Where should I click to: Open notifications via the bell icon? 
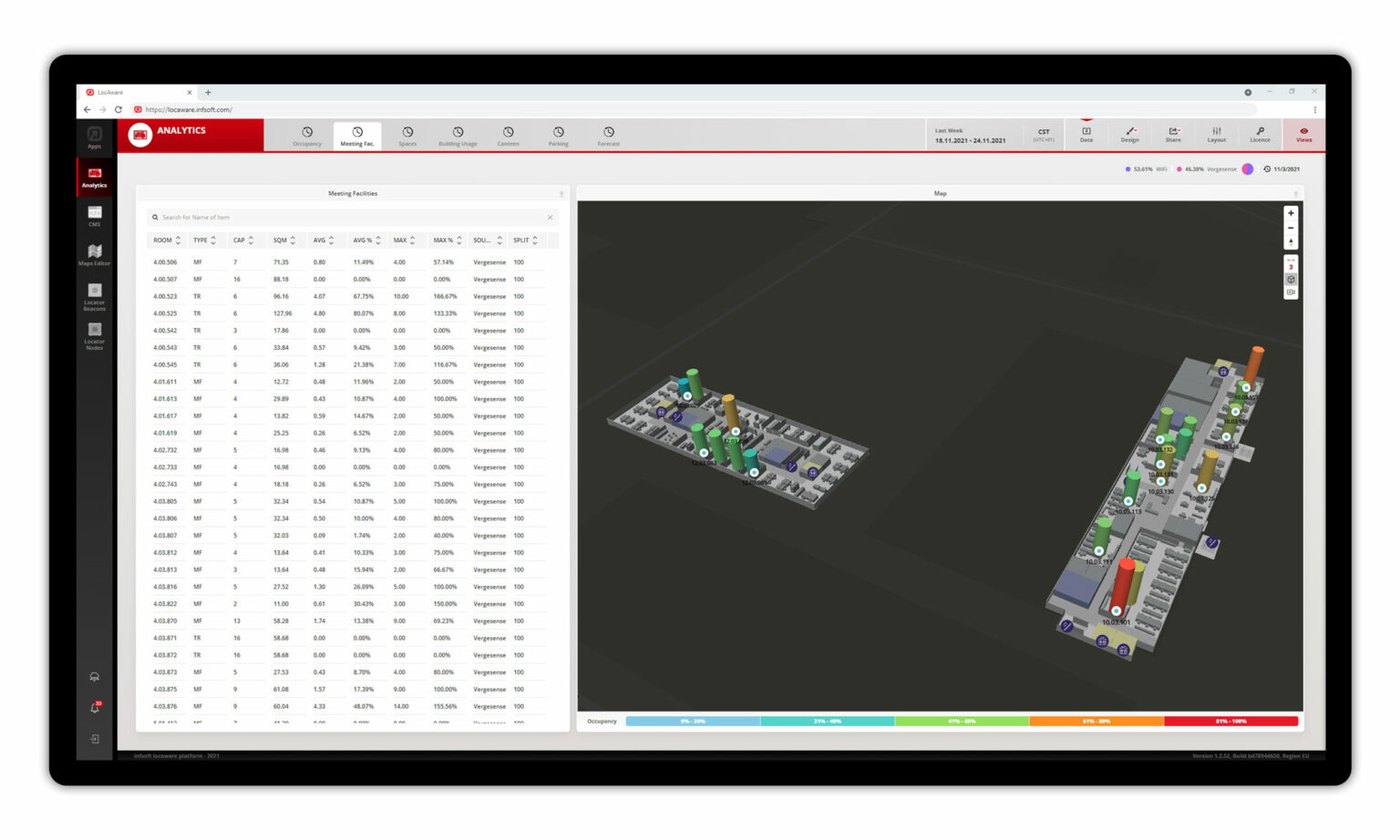tap(95, 708)
